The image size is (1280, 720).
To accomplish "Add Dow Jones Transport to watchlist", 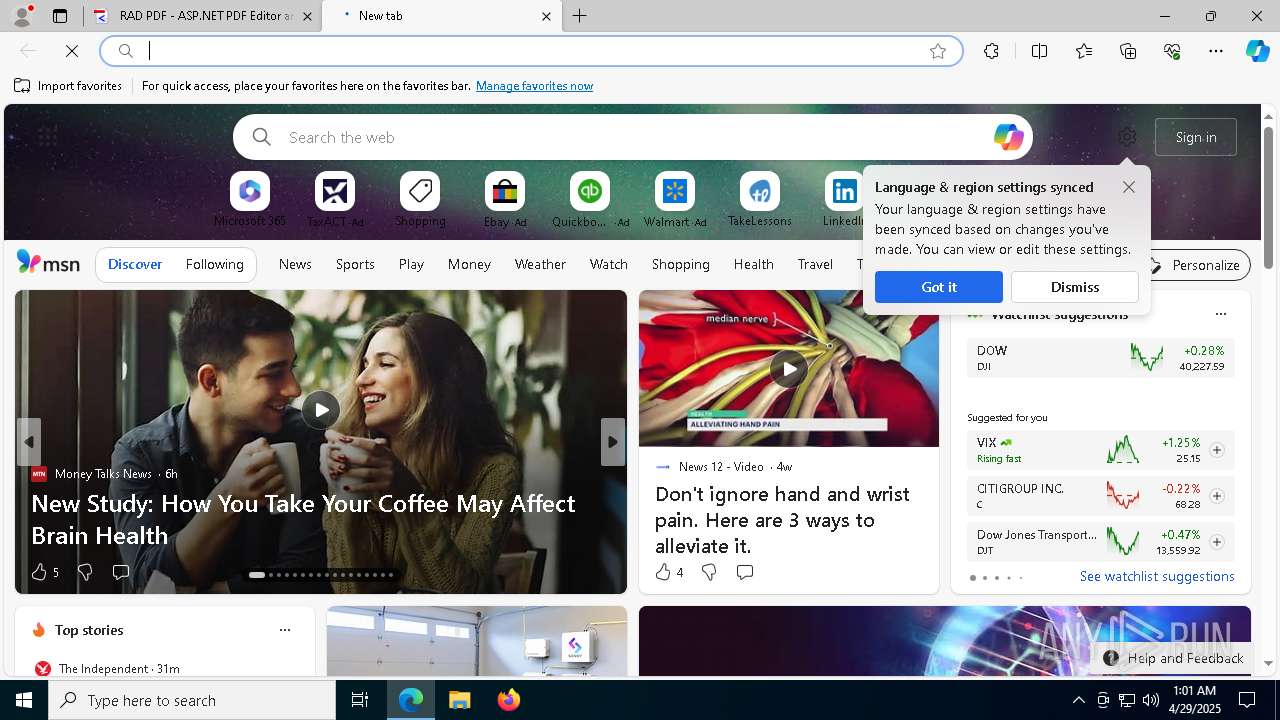I will (1217, 542).
